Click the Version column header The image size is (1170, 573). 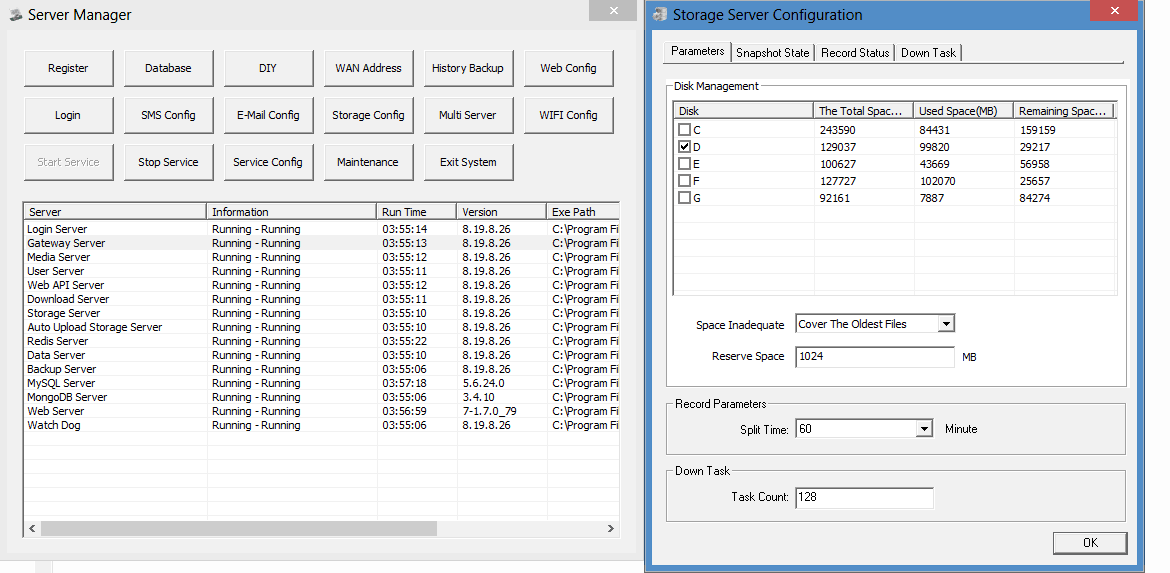coord(502,212)
